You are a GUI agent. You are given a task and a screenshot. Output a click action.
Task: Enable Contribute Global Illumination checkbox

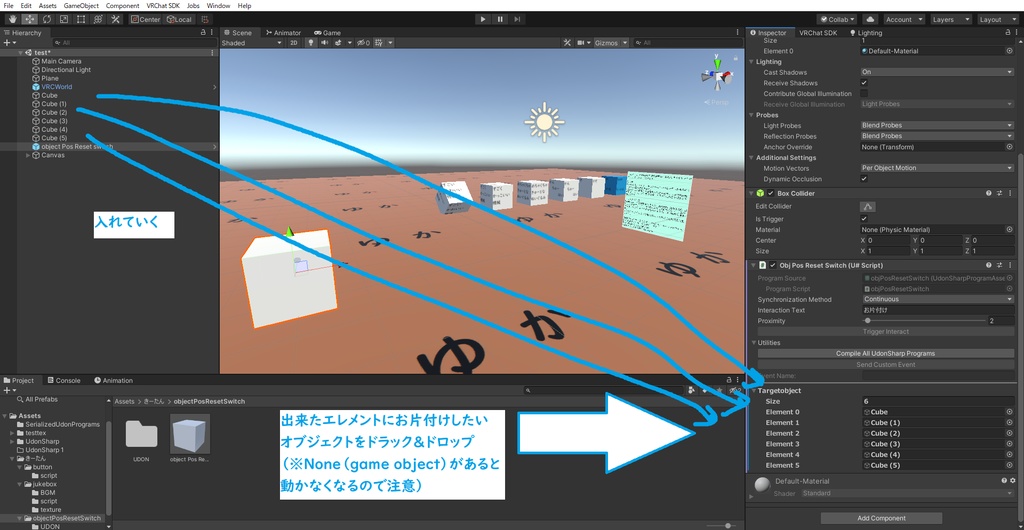[x=864, y=93]
